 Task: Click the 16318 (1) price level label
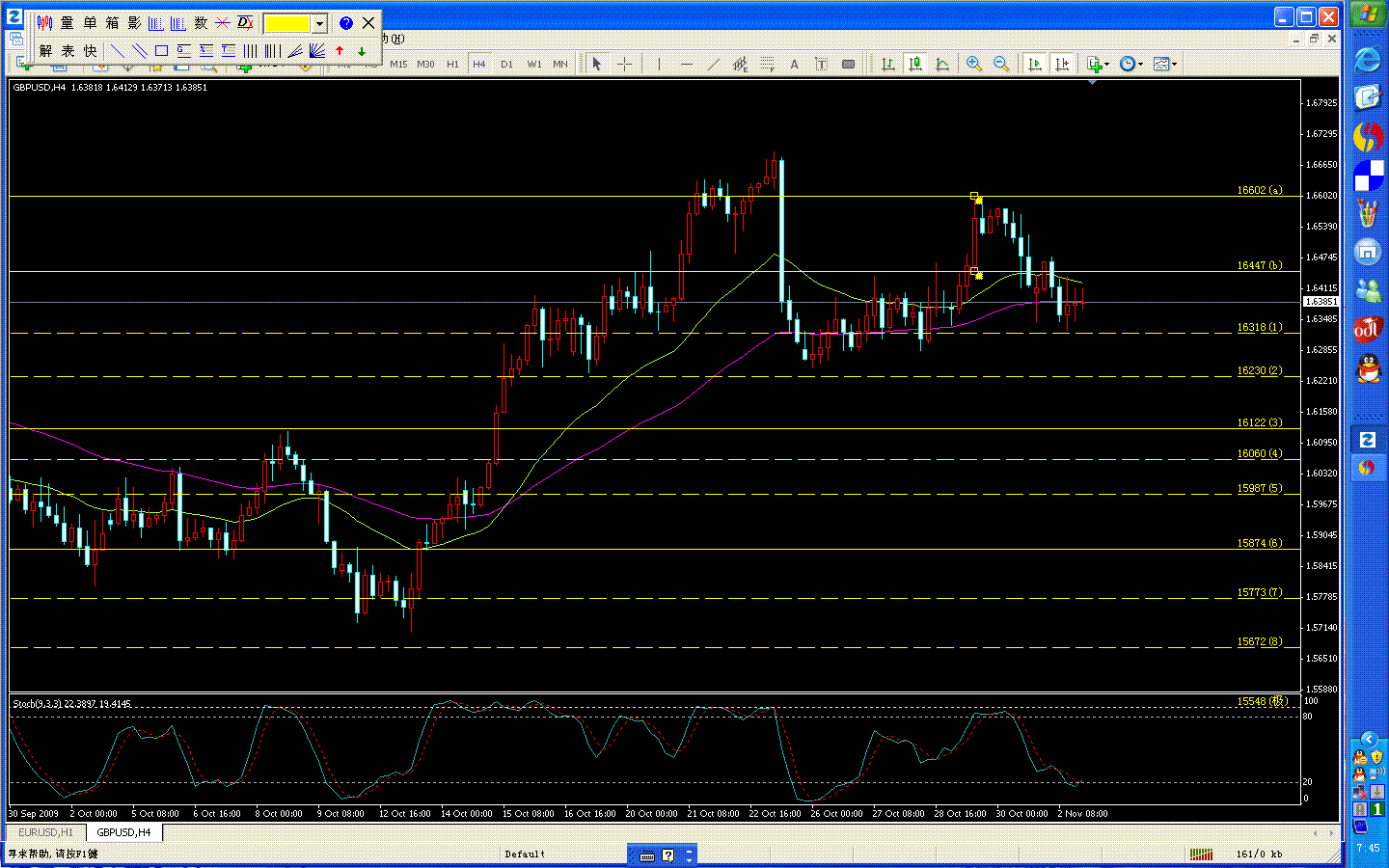(x=1260, y=328)
